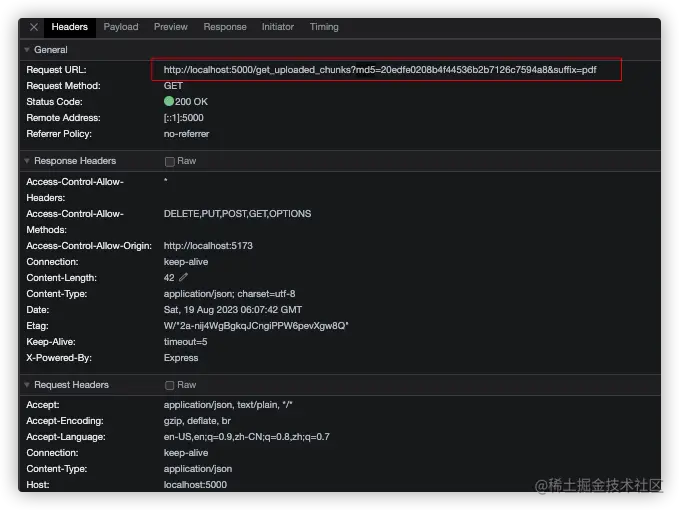The height and width of the screenshot is (510, 679).
Task: Select the Accept-Language header value
Action: click(246, 437)
